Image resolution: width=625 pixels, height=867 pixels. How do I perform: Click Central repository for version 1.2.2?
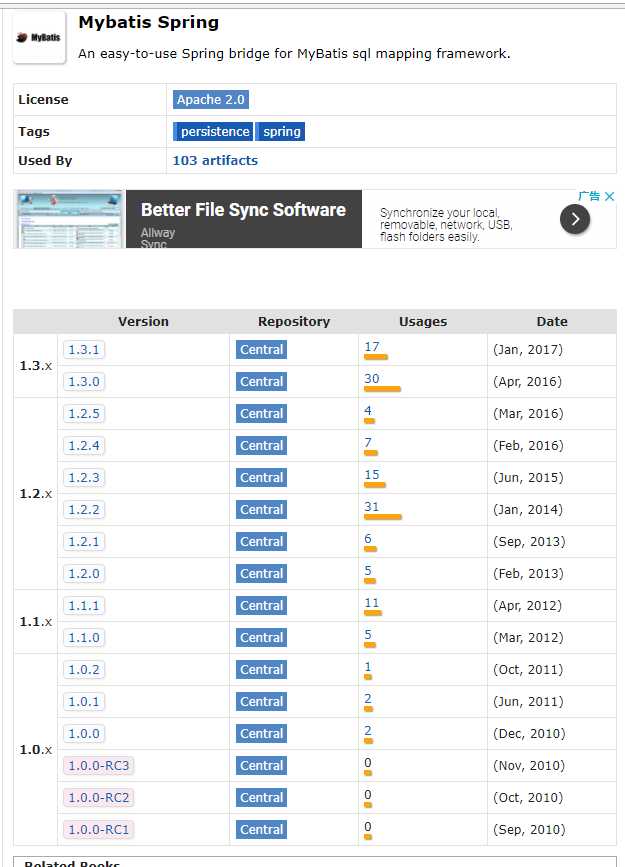coord(261,510)
